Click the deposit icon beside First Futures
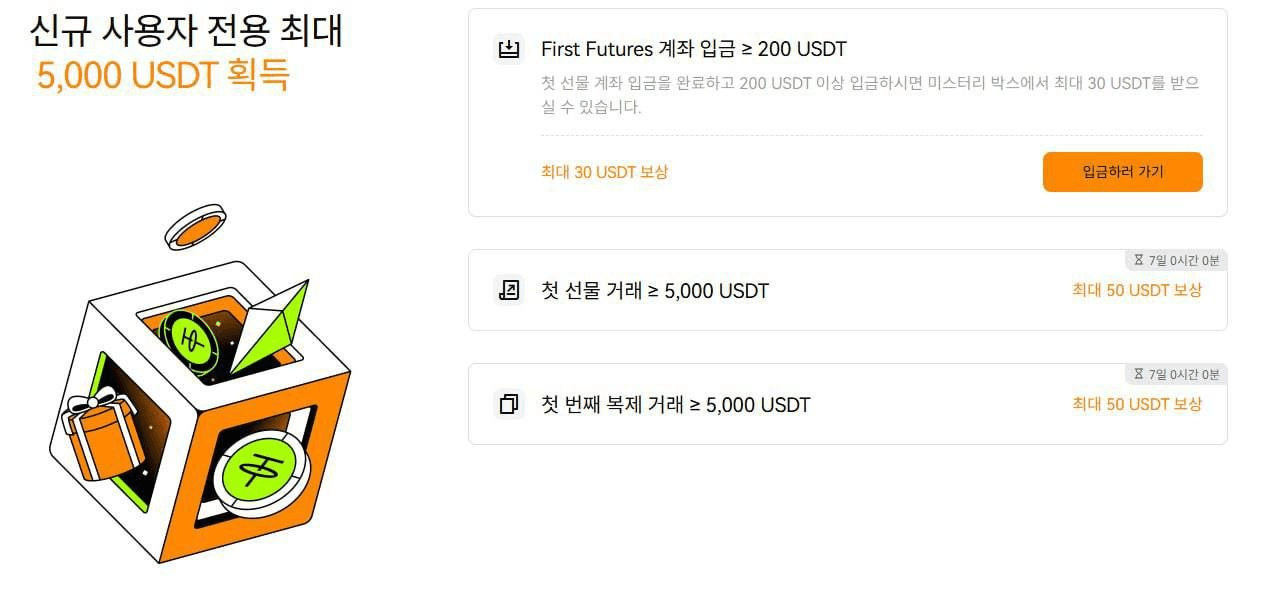1269x599 pixels. point(508,49)
